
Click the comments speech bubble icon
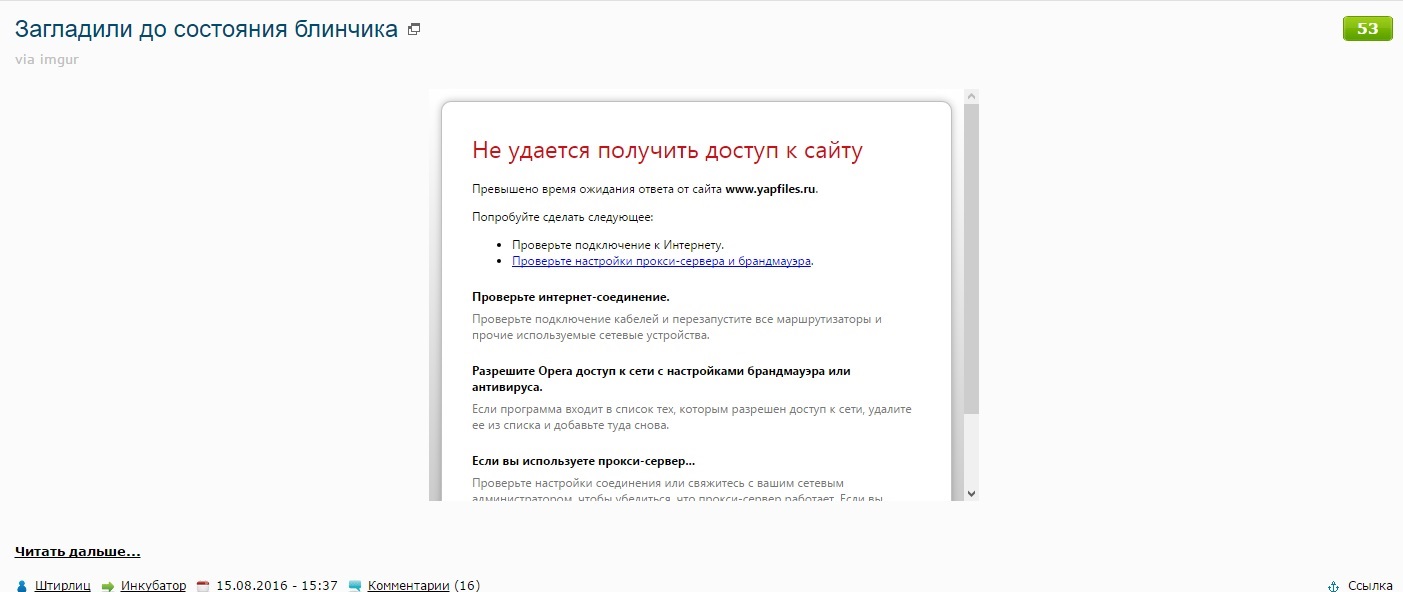(x=354, y=586)
